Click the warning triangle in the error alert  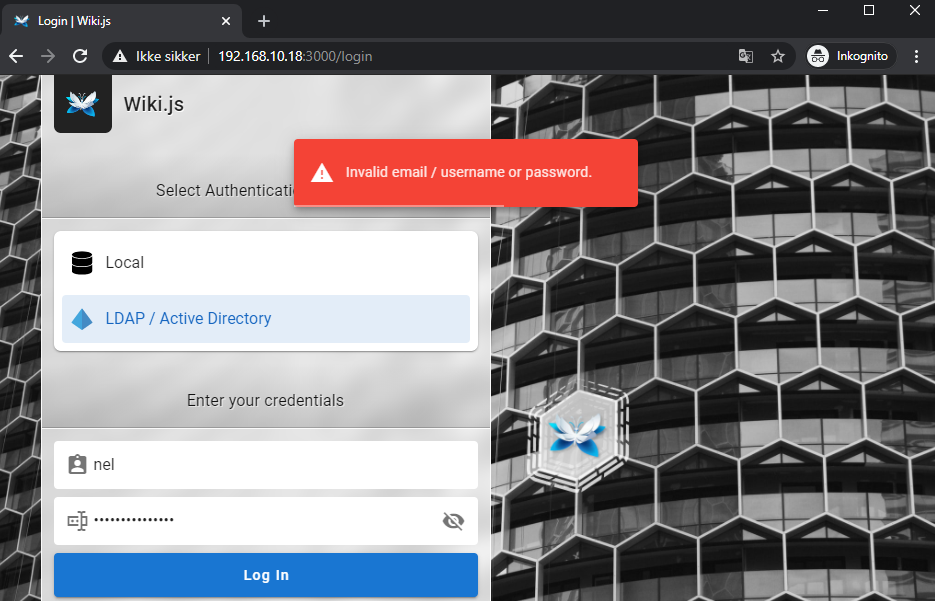point(321,172)
